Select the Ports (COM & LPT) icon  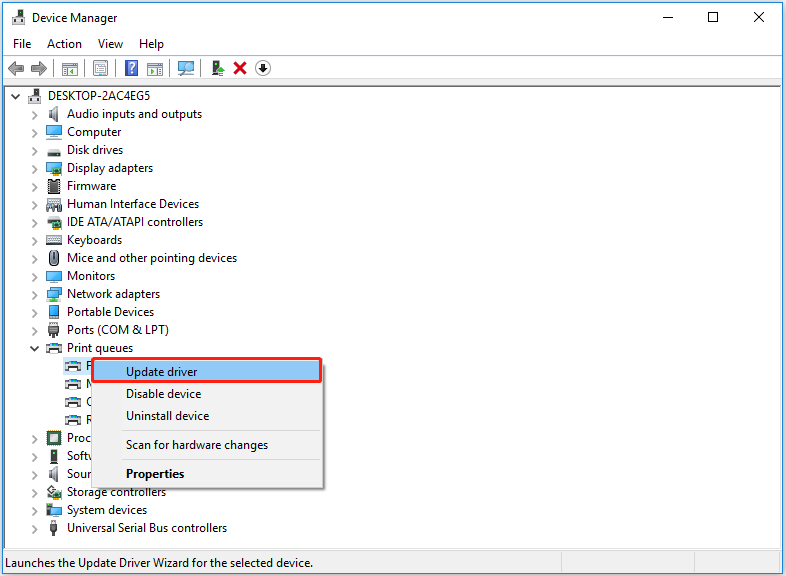(x=54, y=330)
